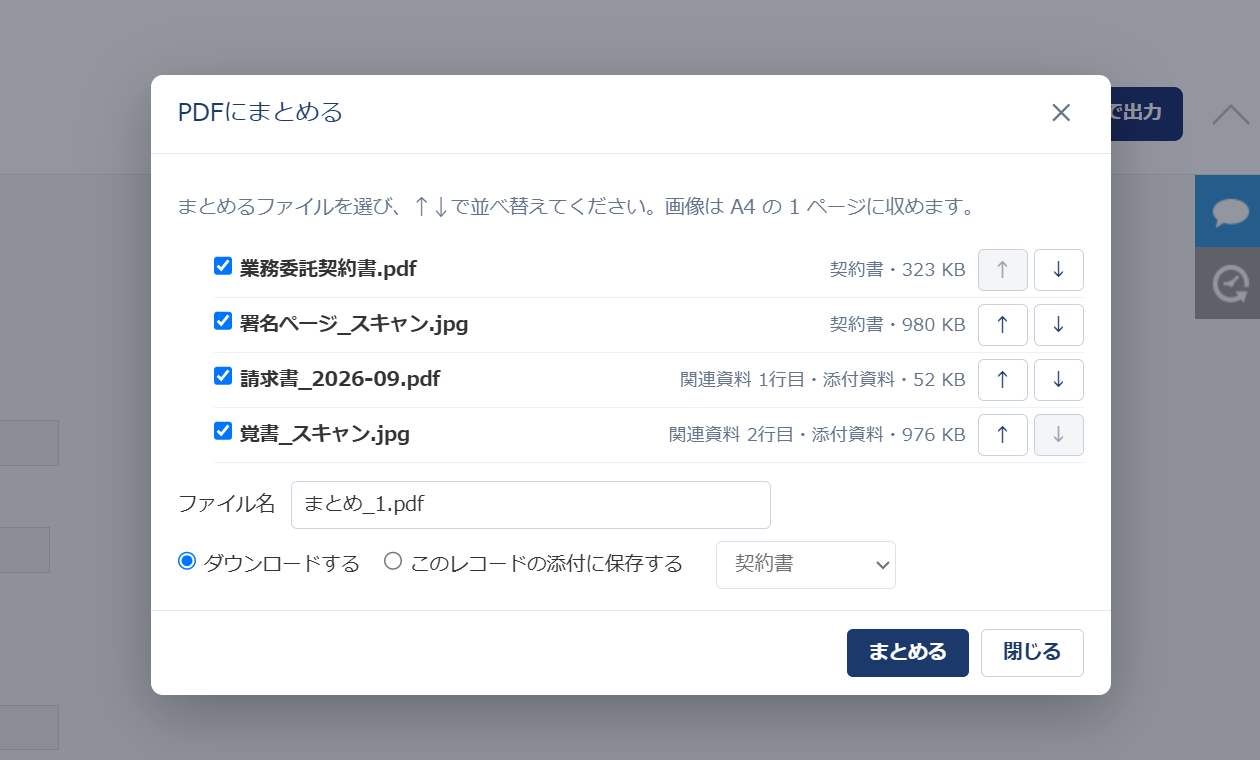The height and width of the screenshot is (760, 1260).
Task: Select このレコードの添付に保存する radio option
Action: pyautogui.click(x=393, y=561)
